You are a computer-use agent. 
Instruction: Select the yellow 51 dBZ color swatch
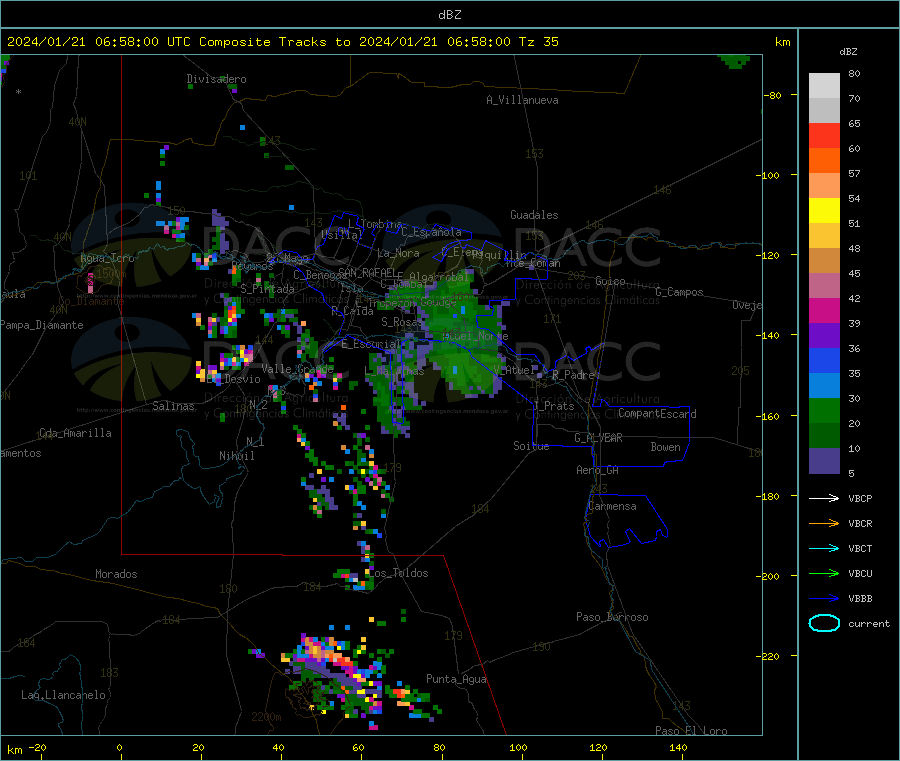[824, 211]
